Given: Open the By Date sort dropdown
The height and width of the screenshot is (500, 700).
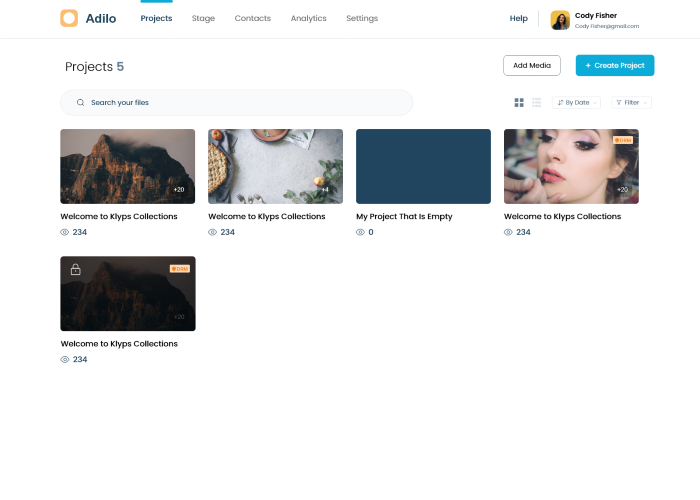Looking at the screenshot, I should (577, 102).
